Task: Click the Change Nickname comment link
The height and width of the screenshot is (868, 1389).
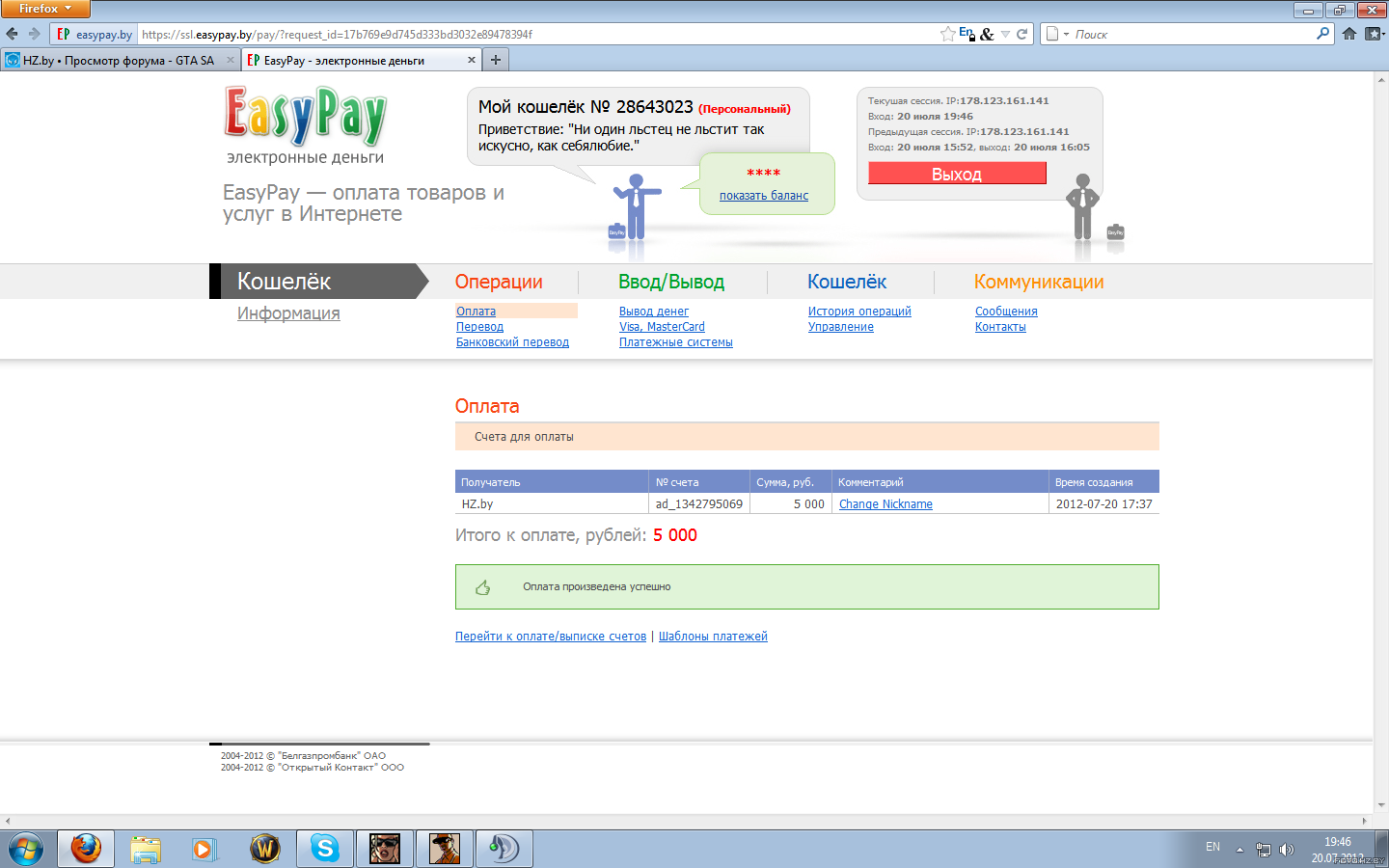Action: (885, 504)
